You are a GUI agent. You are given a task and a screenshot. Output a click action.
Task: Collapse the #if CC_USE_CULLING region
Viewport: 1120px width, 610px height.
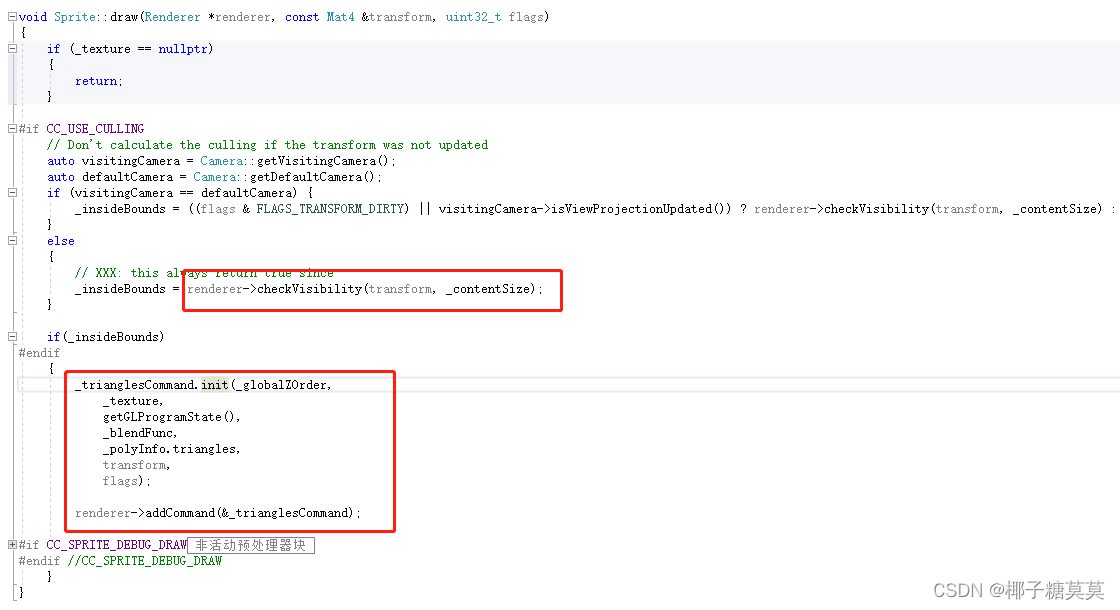tap(12, 129)
